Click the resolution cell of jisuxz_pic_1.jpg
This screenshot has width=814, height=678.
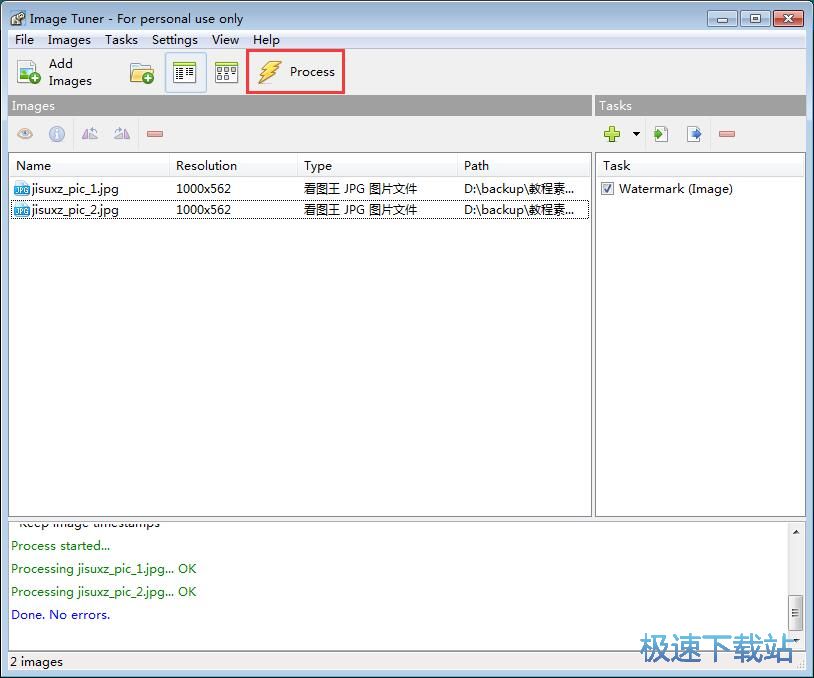tap(203, 188)
